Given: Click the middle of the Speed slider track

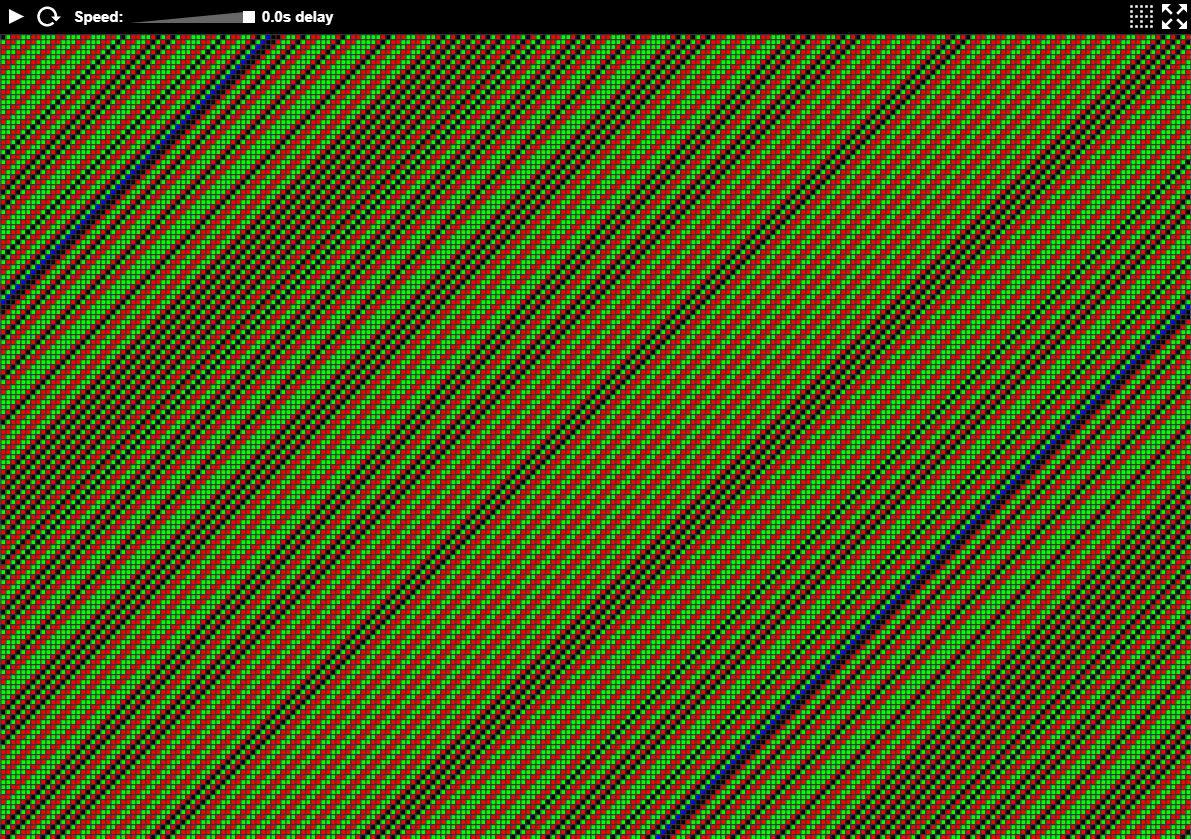Looking at the screenshot, I should coord(192,17).
